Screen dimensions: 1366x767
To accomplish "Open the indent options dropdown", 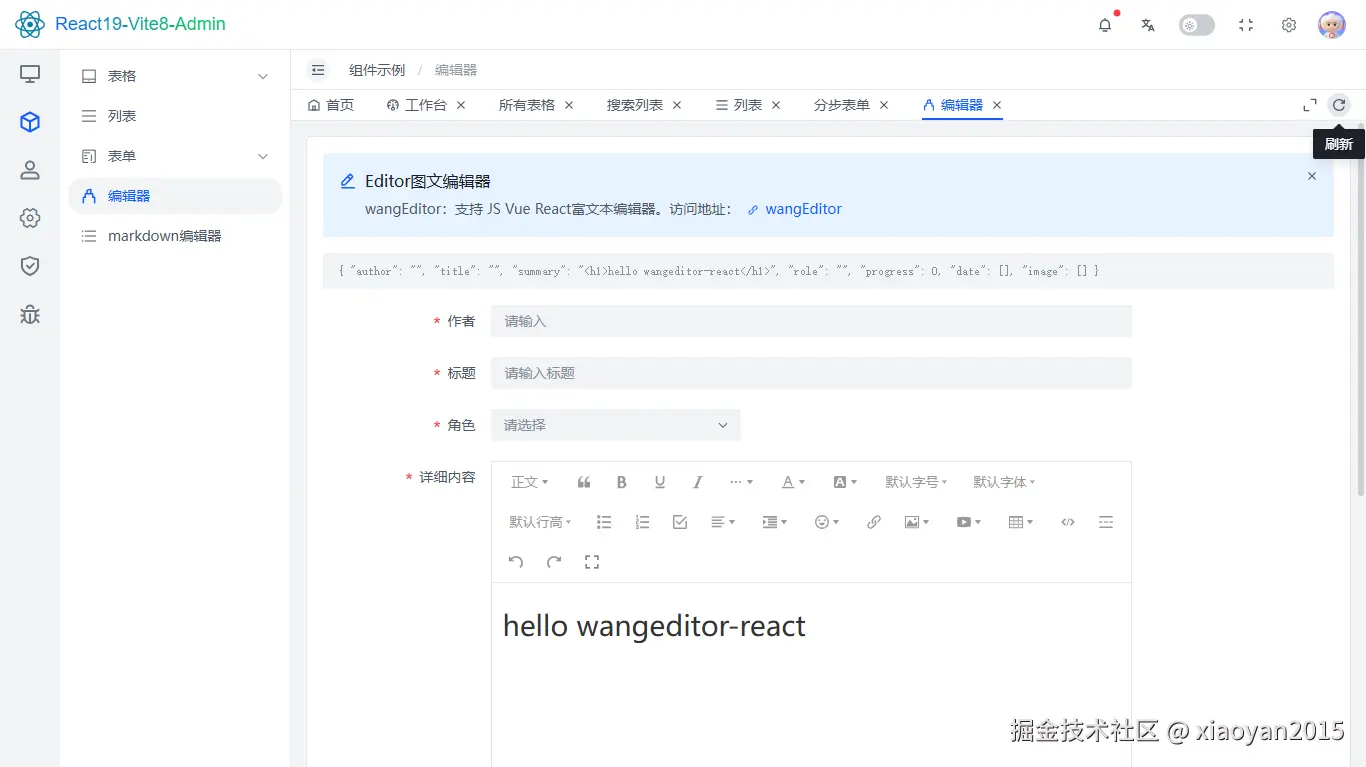I will click(x=775, y=522).
